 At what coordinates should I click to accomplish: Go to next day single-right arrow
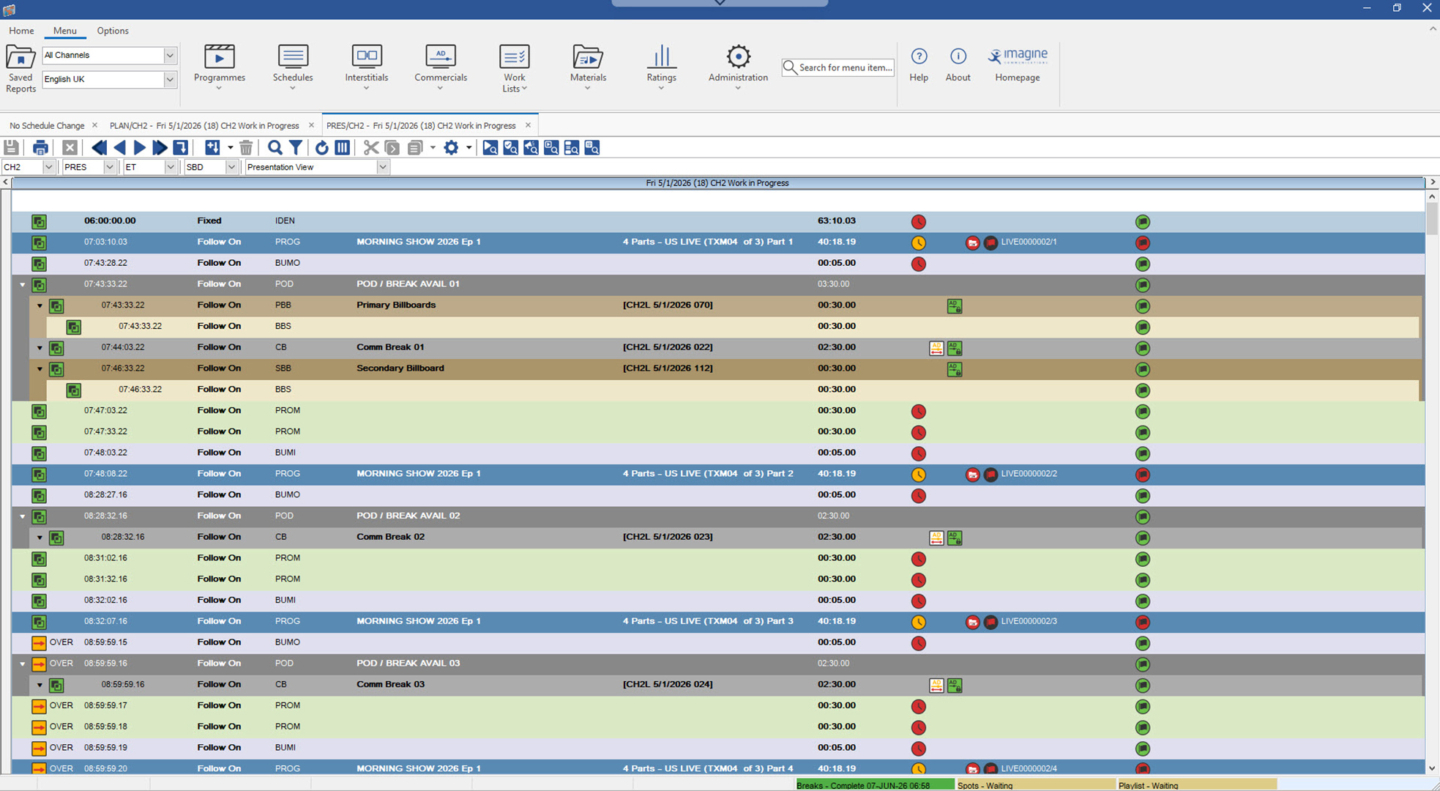(139, 147)
